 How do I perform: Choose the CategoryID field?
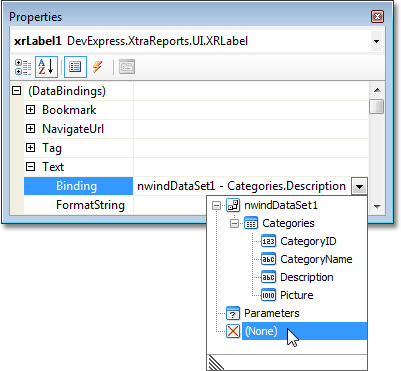pyautogui.click(x=308, y=241)
